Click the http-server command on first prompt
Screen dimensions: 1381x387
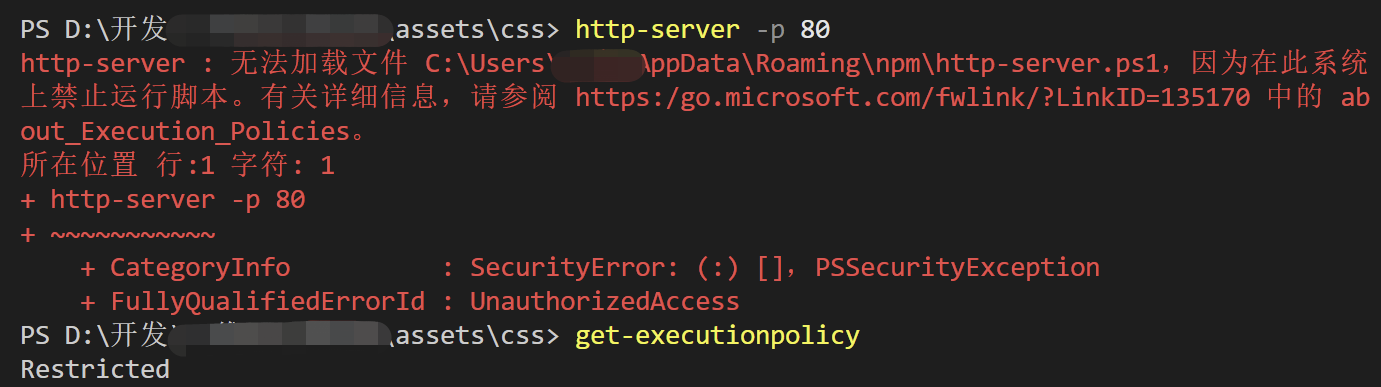pos(658,30)
